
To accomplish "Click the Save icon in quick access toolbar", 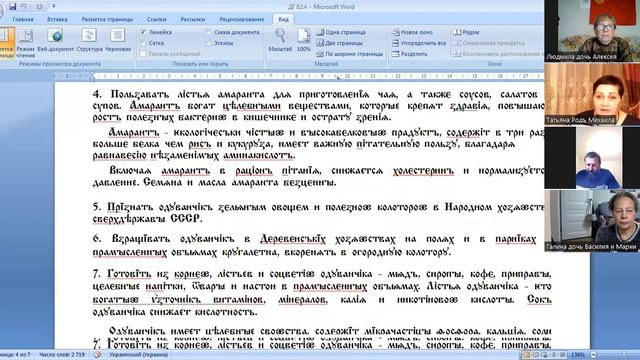I will coord(13,7).
